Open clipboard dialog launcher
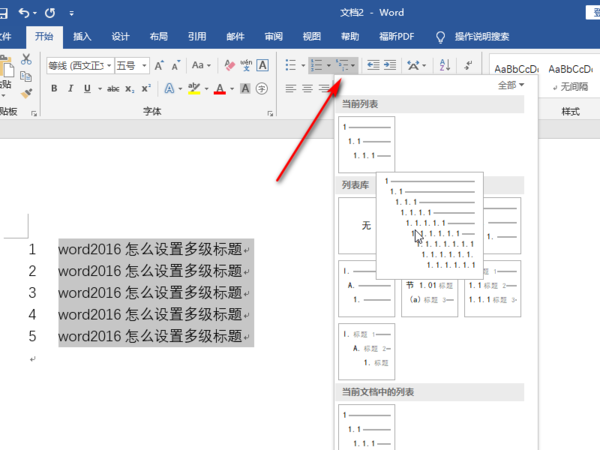Image resolution: width=600 pixels, height=450 pixels. pos(34,113)
